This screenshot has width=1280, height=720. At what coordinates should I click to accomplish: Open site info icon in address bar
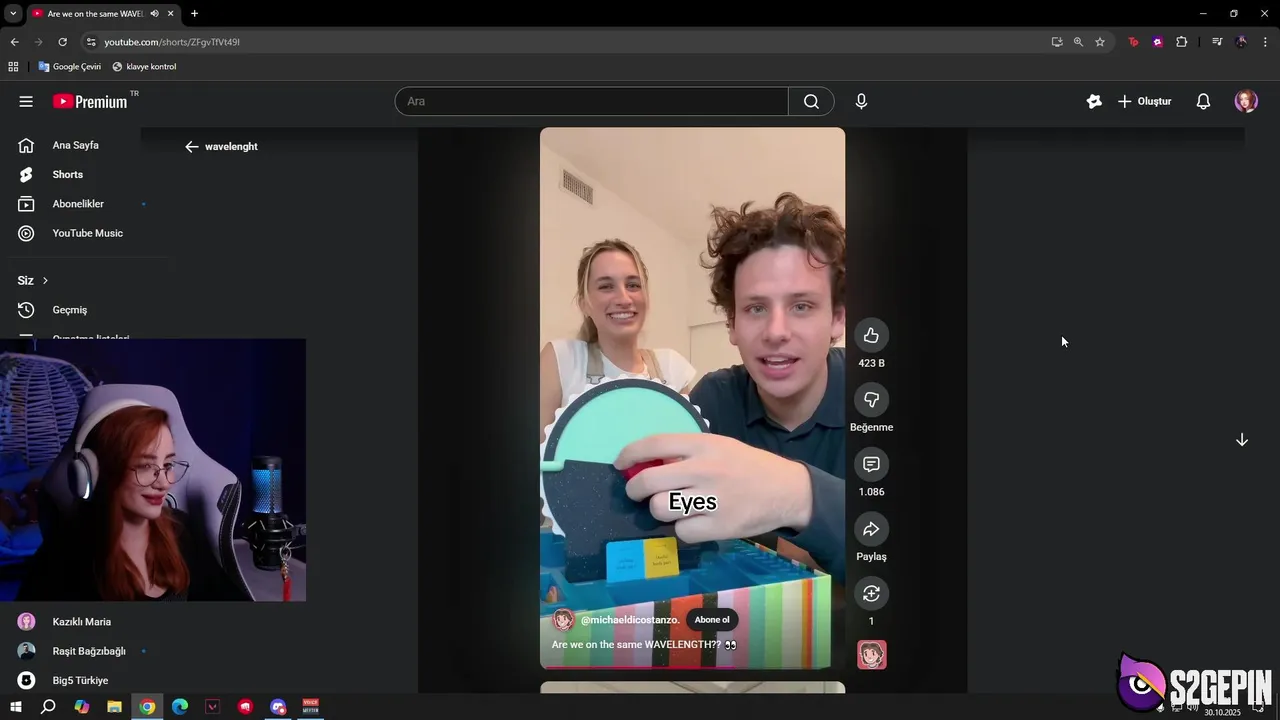(x=91, y=42)
